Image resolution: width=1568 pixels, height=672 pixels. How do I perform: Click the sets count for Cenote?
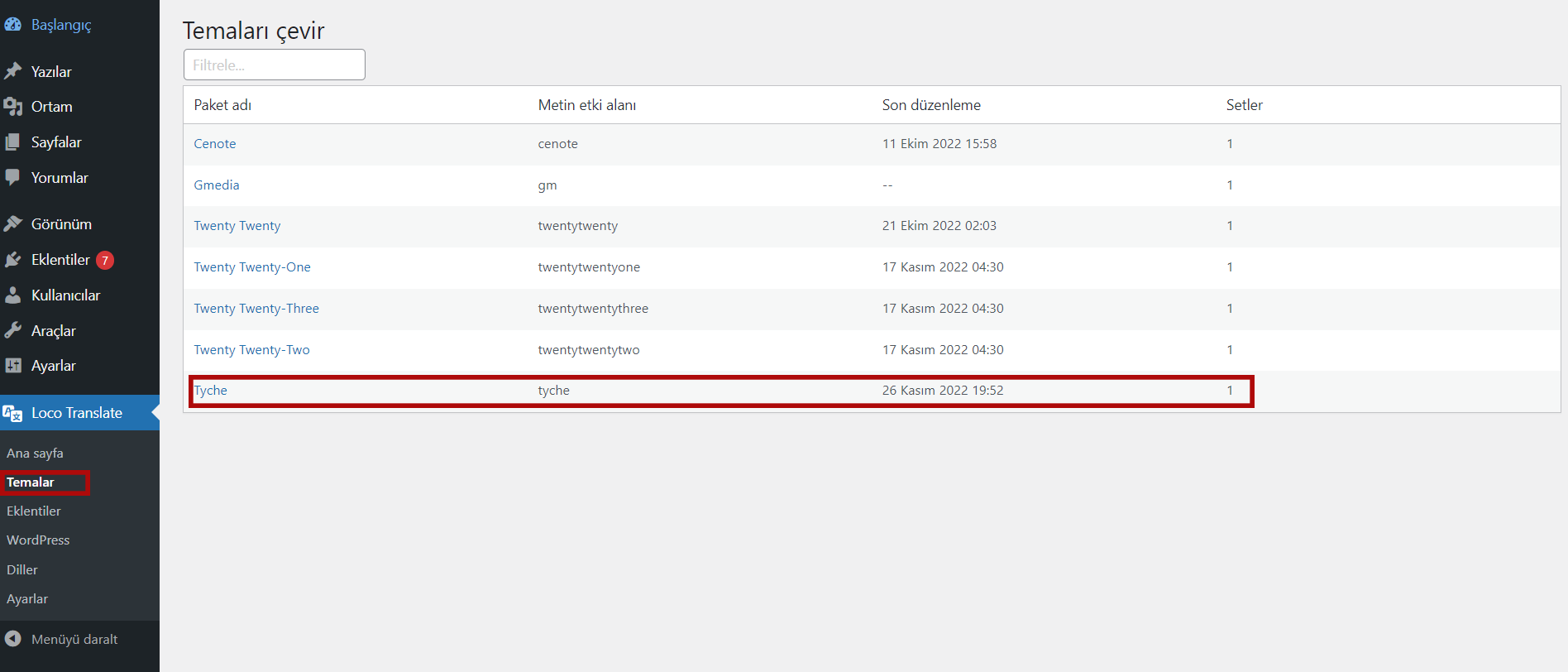tap(1230, 144)
